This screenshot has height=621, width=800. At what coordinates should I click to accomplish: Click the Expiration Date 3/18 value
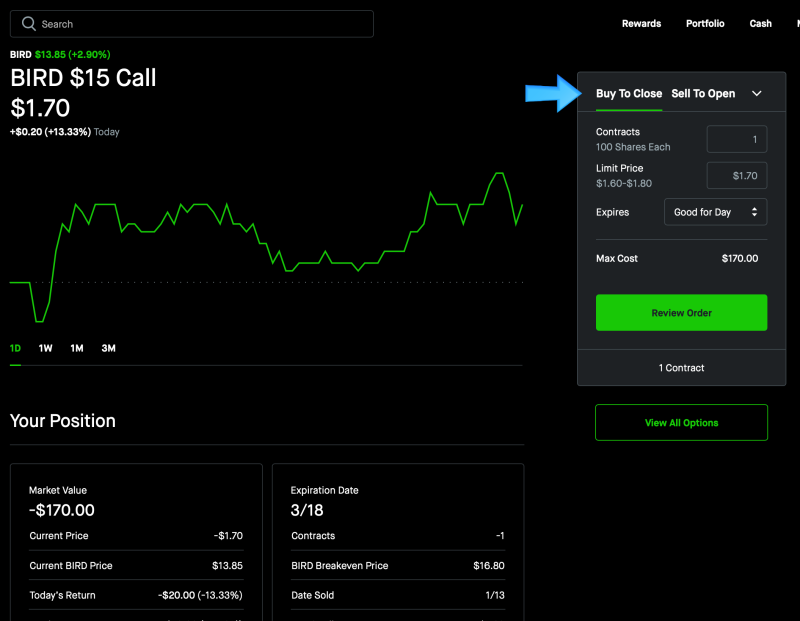click(x=307, y=510)
